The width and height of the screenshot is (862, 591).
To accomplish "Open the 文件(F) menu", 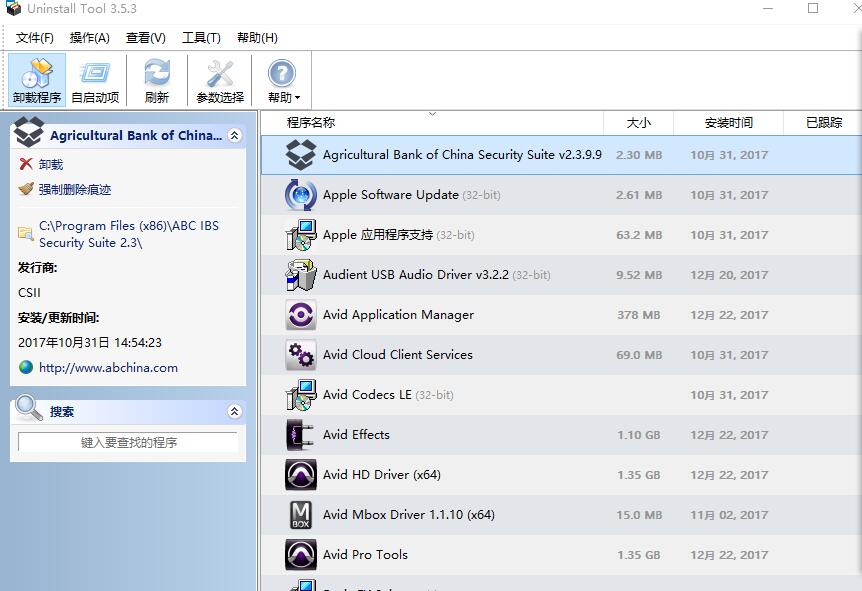I will (35, 37).
